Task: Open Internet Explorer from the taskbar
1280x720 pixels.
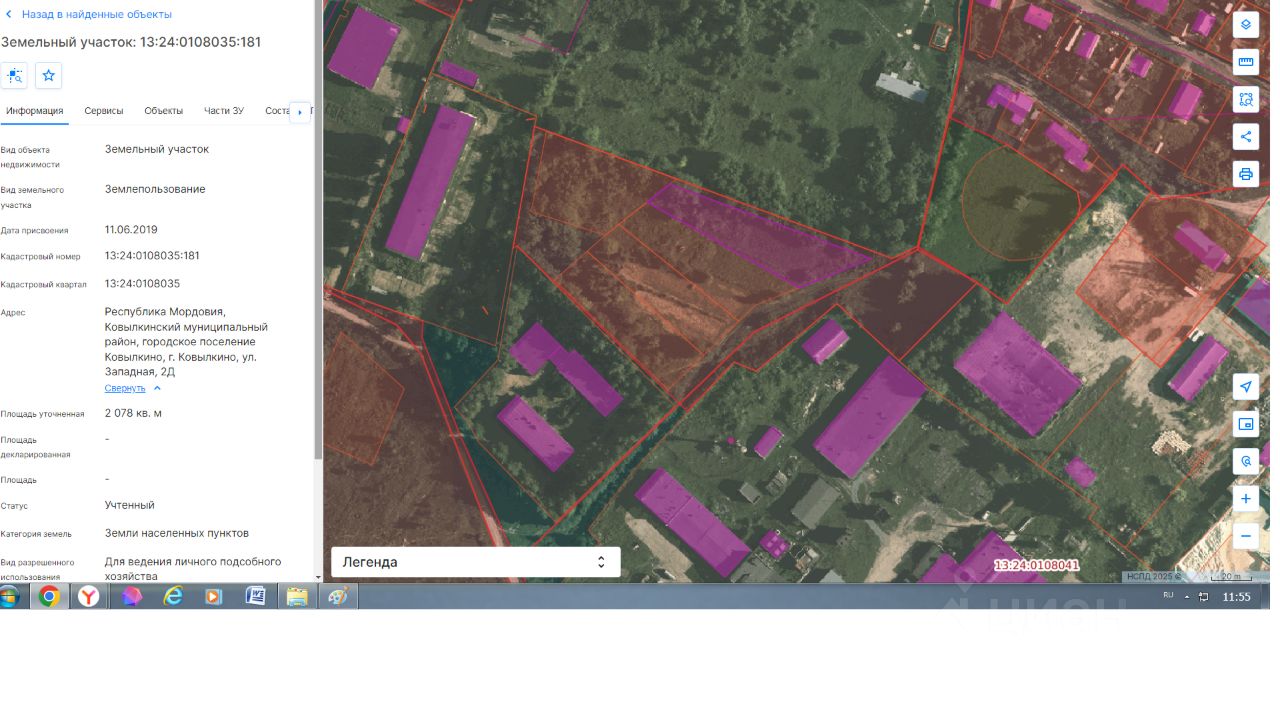Action: [173, 597]
